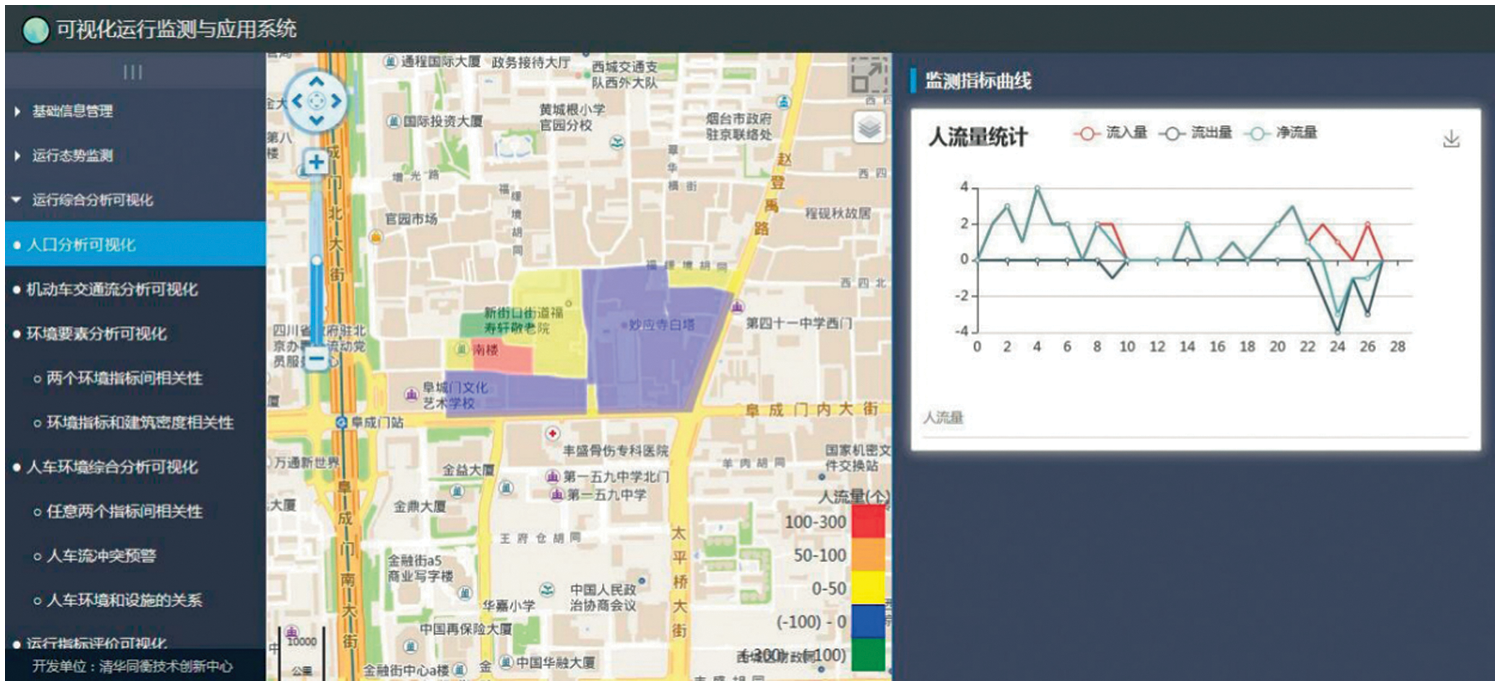Select 机动车交通流分析可视化 menu item

112,290
